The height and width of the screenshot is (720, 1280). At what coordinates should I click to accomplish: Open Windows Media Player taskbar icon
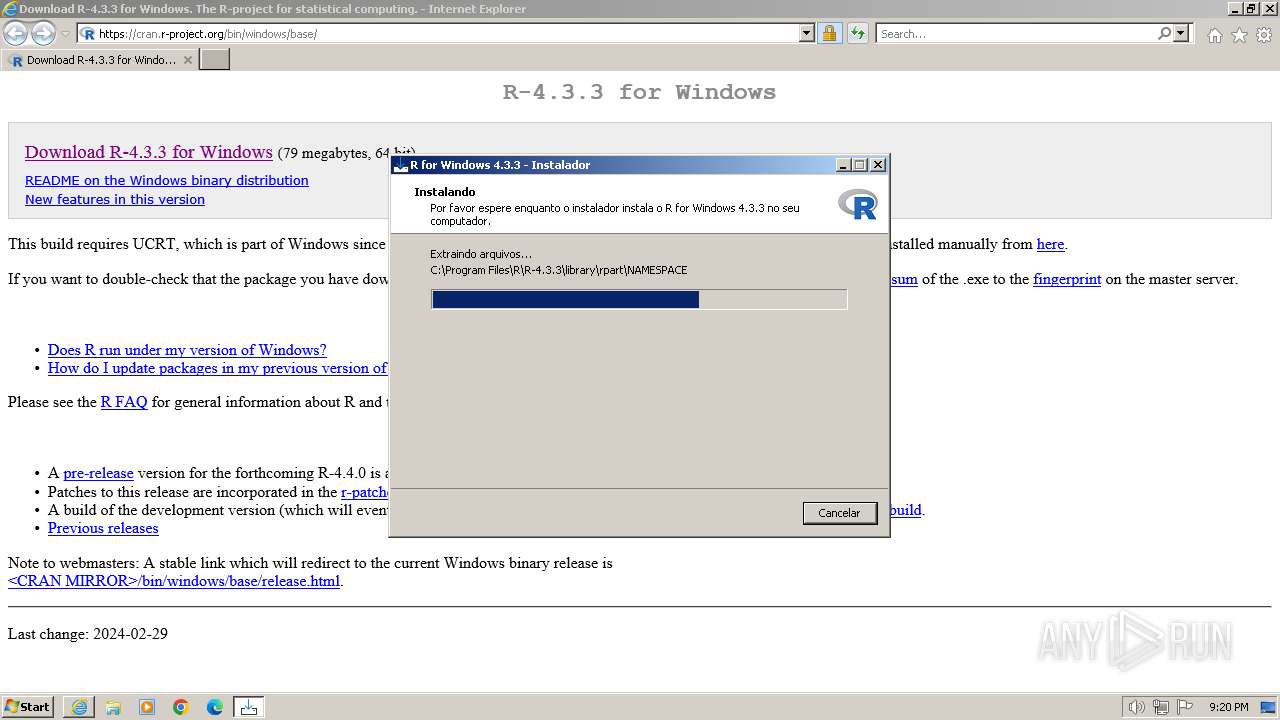[x=147, y=707]
